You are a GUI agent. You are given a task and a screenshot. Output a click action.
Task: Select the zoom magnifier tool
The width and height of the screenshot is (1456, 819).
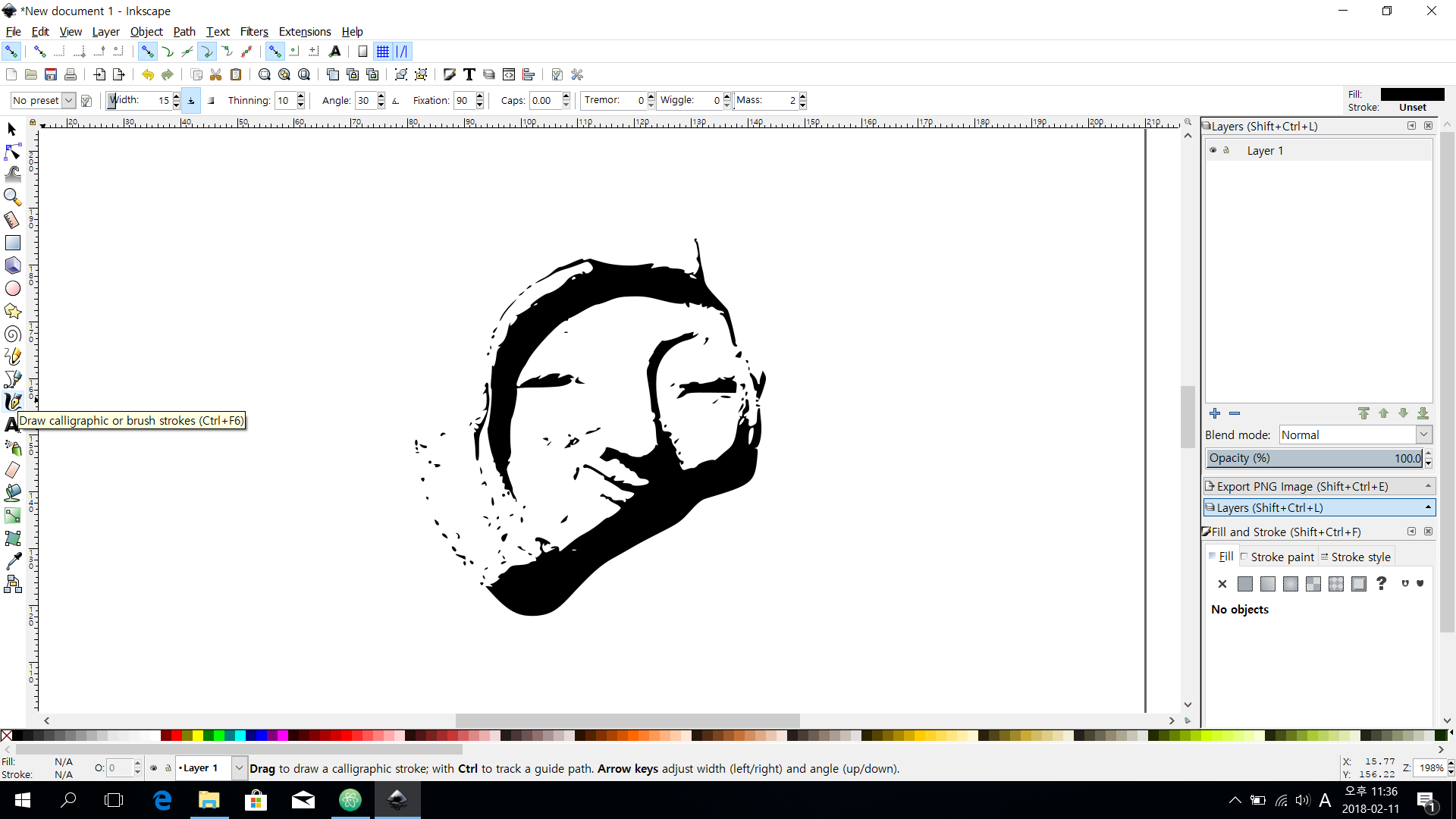12,197
